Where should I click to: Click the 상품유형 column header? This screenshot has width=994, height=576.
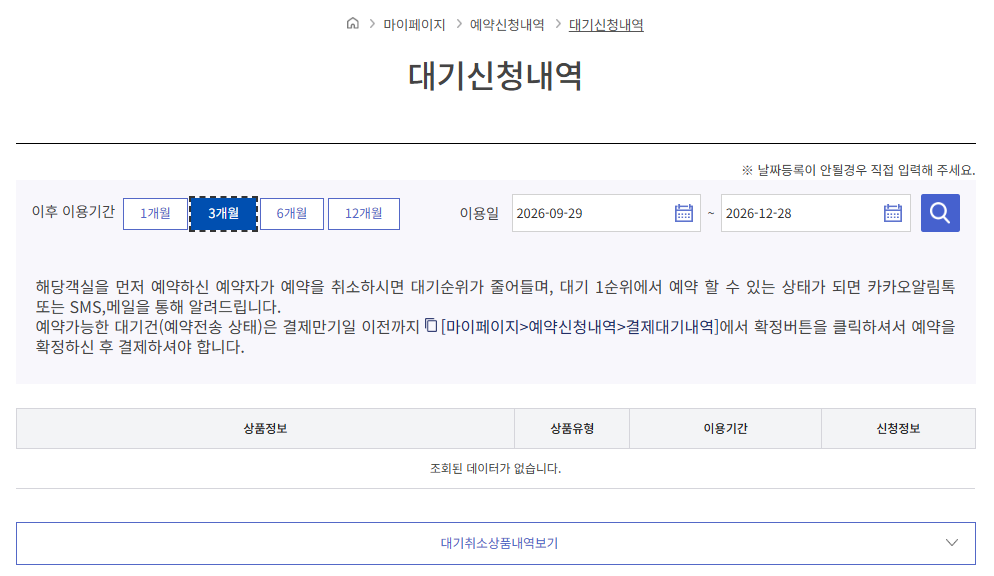point(572,428)
